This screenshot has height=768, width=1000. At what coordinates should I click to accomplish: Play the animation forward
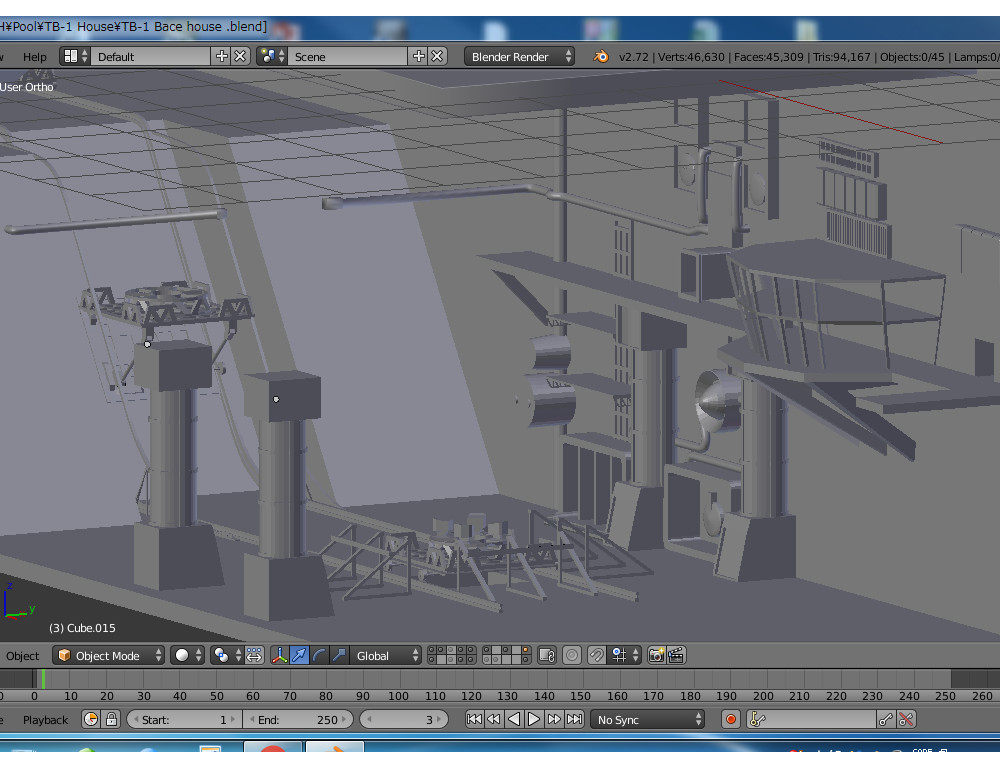pyautogui.click(x=534, y=719)
